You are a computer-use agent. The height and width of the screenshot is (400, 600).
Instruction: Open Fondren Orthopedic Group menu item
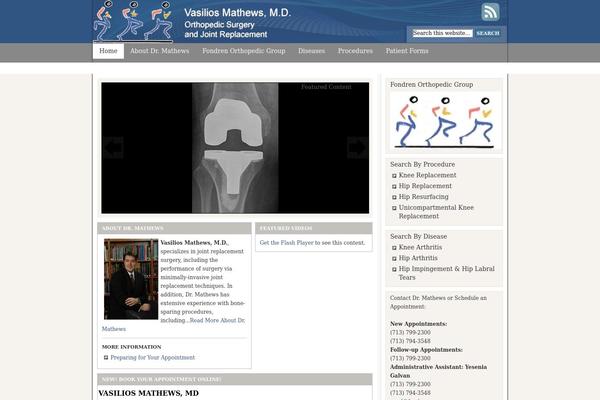[243, 51]
